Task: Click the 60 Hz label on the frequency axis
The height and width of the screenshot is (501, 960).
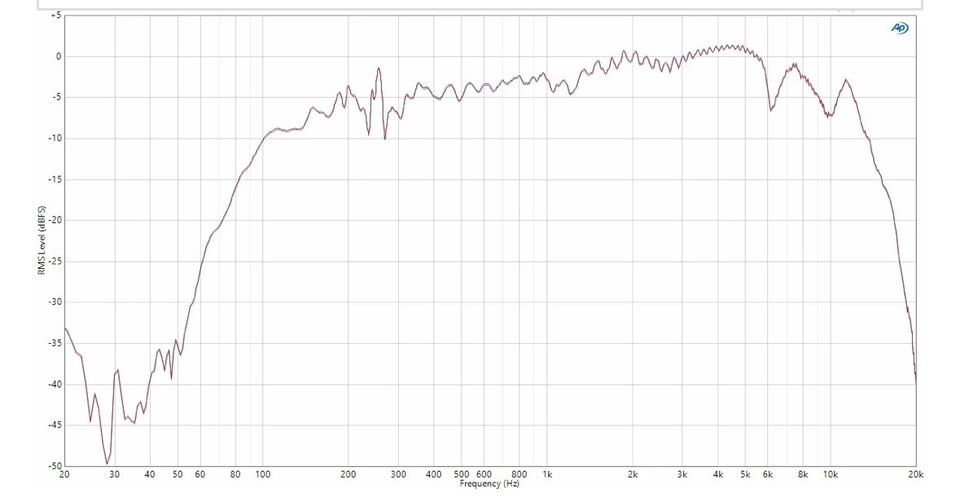Action: pyautogui.click(x=200, y=475)
